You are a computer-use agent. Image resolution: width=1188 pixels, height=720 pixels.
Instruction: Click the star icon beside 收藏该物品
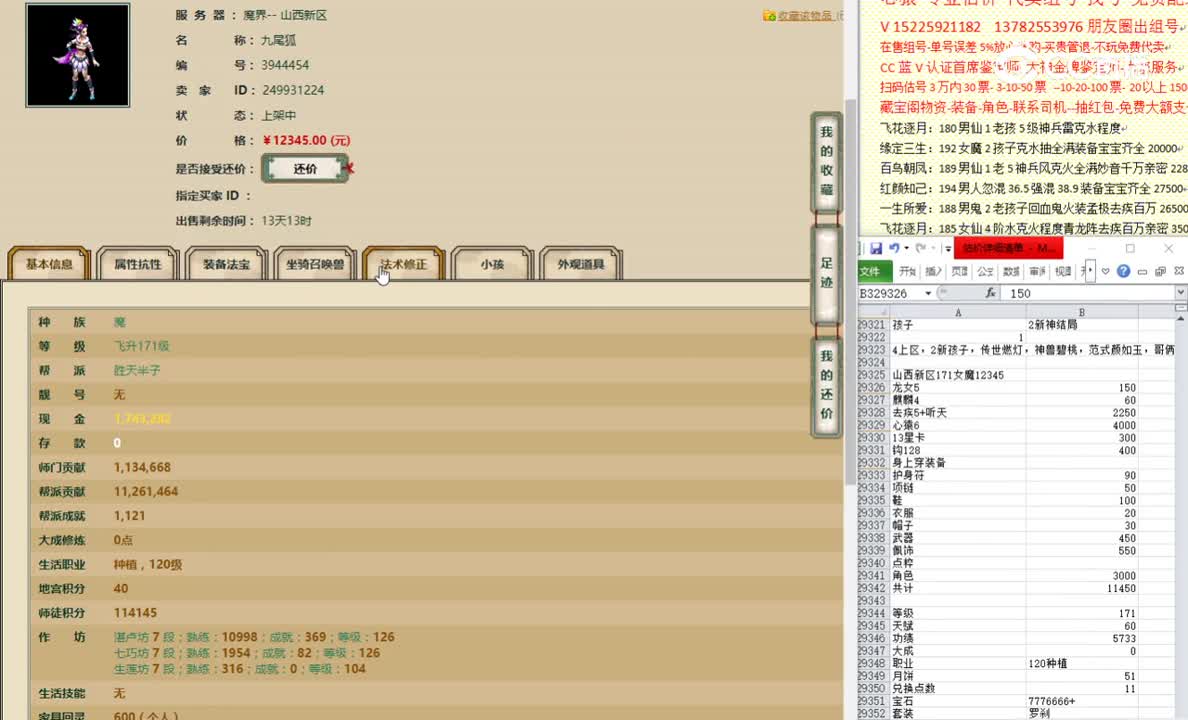(x=769, y=14)
